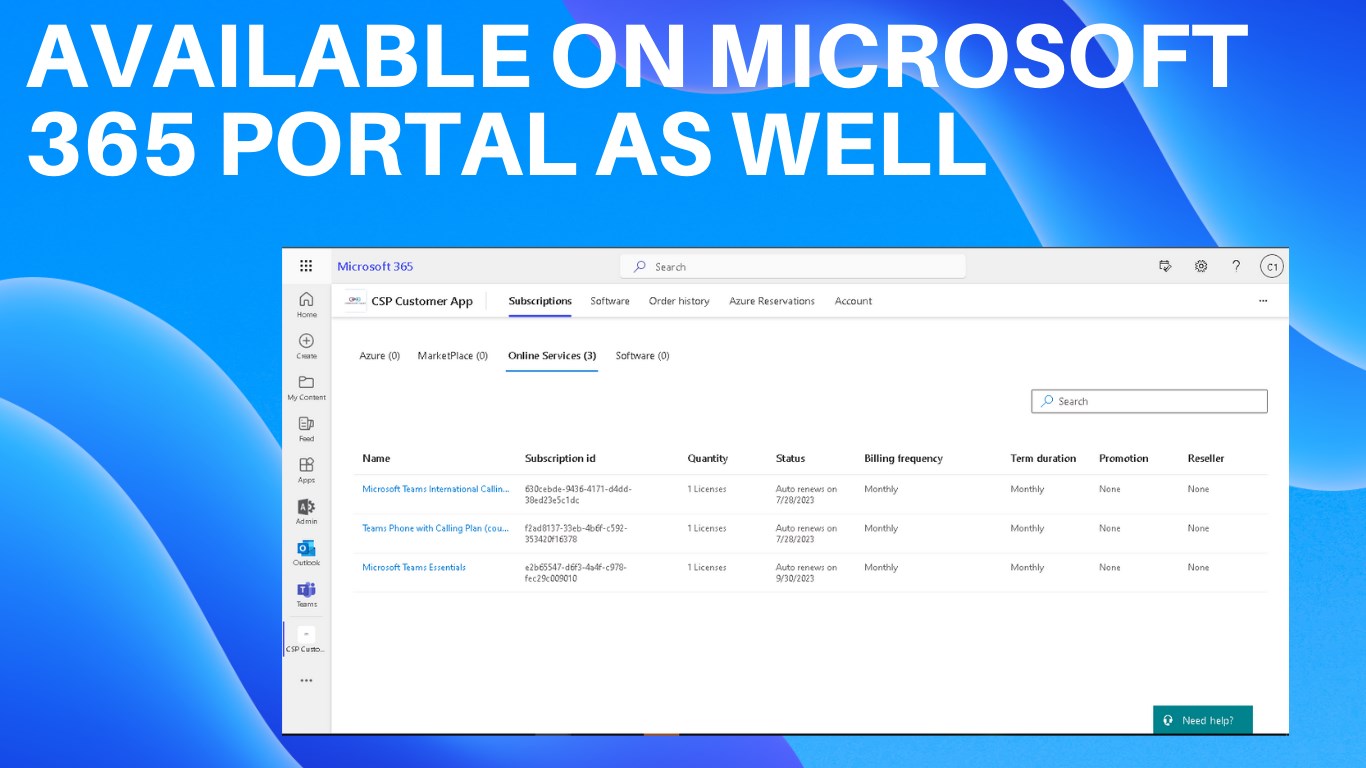Select the Online Services (3) sub-tab
Viewport: 1366px width, 768px height.
coord(552,356)
